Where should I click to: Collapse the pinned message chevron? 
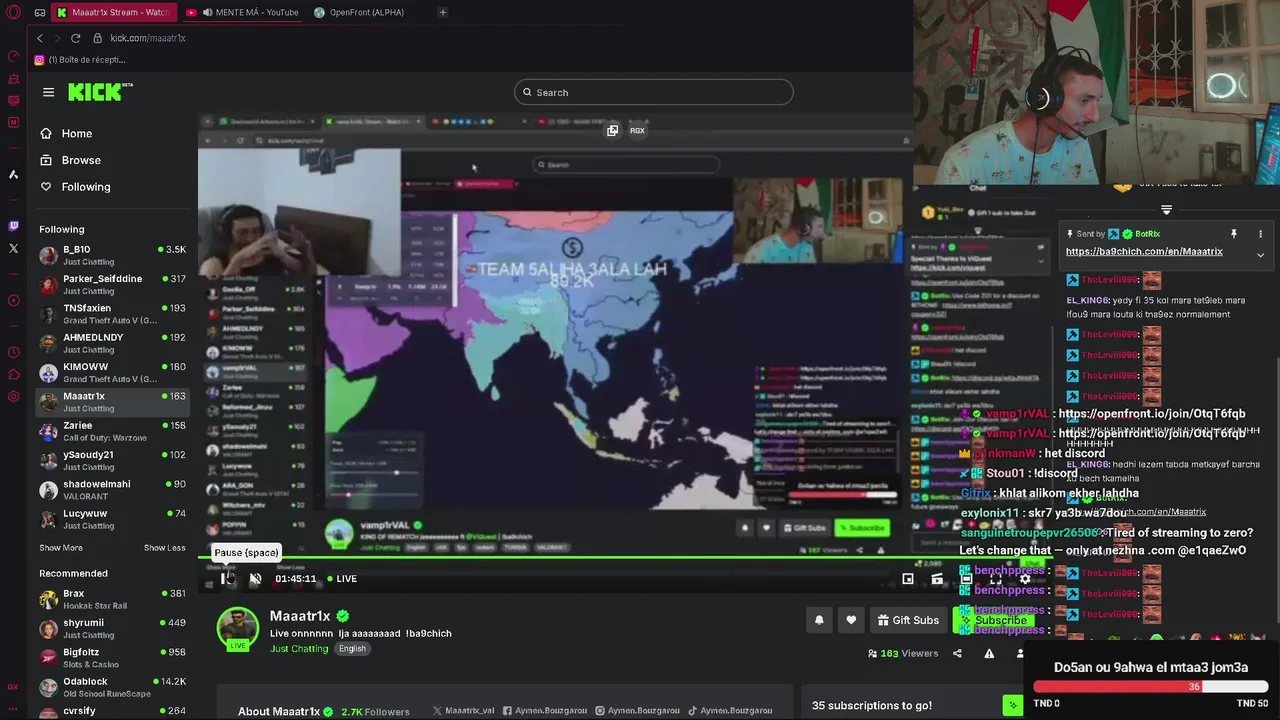point(1260,255)
